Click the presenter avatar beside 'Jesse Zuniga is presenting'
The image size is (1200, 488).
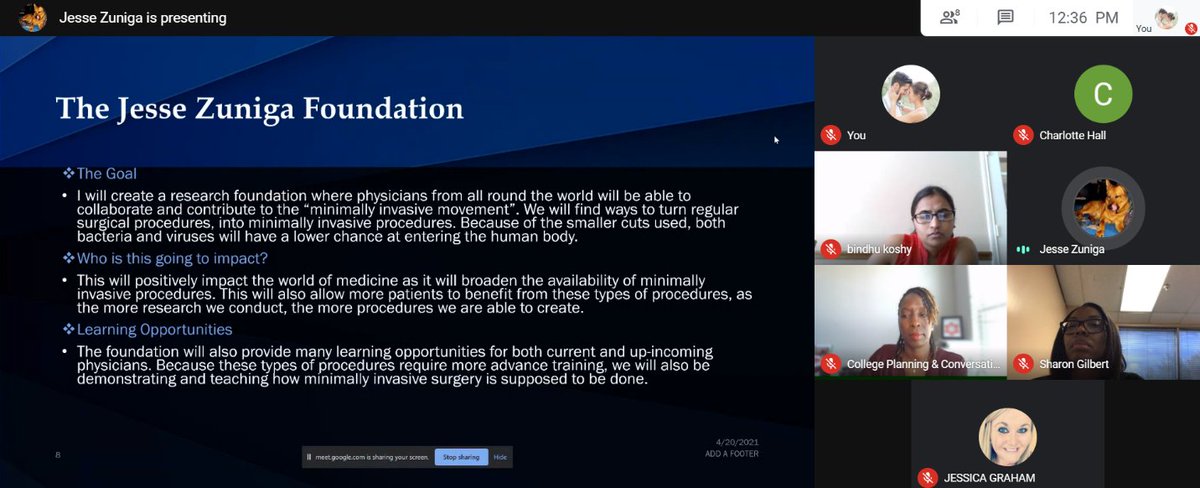point(33,17)
